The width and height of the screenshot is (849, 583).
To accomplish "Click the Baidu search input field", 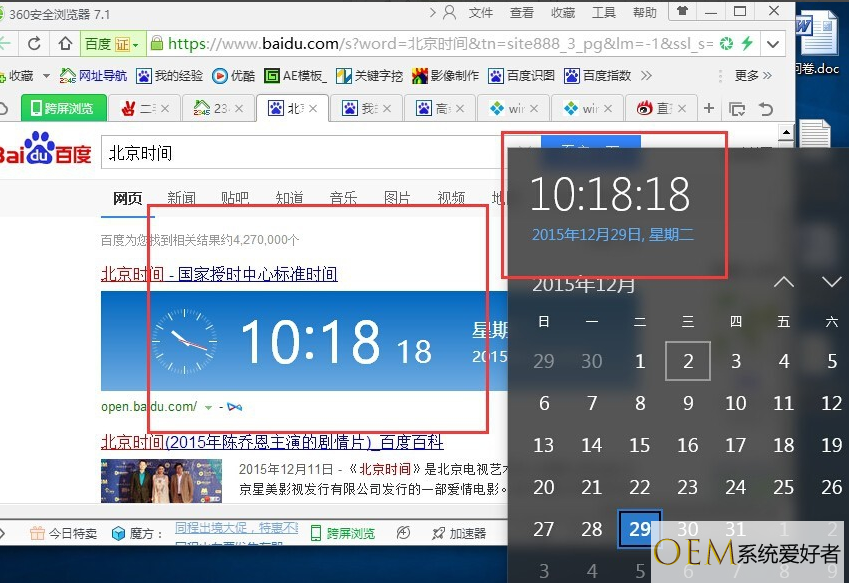I will [300, 153].
